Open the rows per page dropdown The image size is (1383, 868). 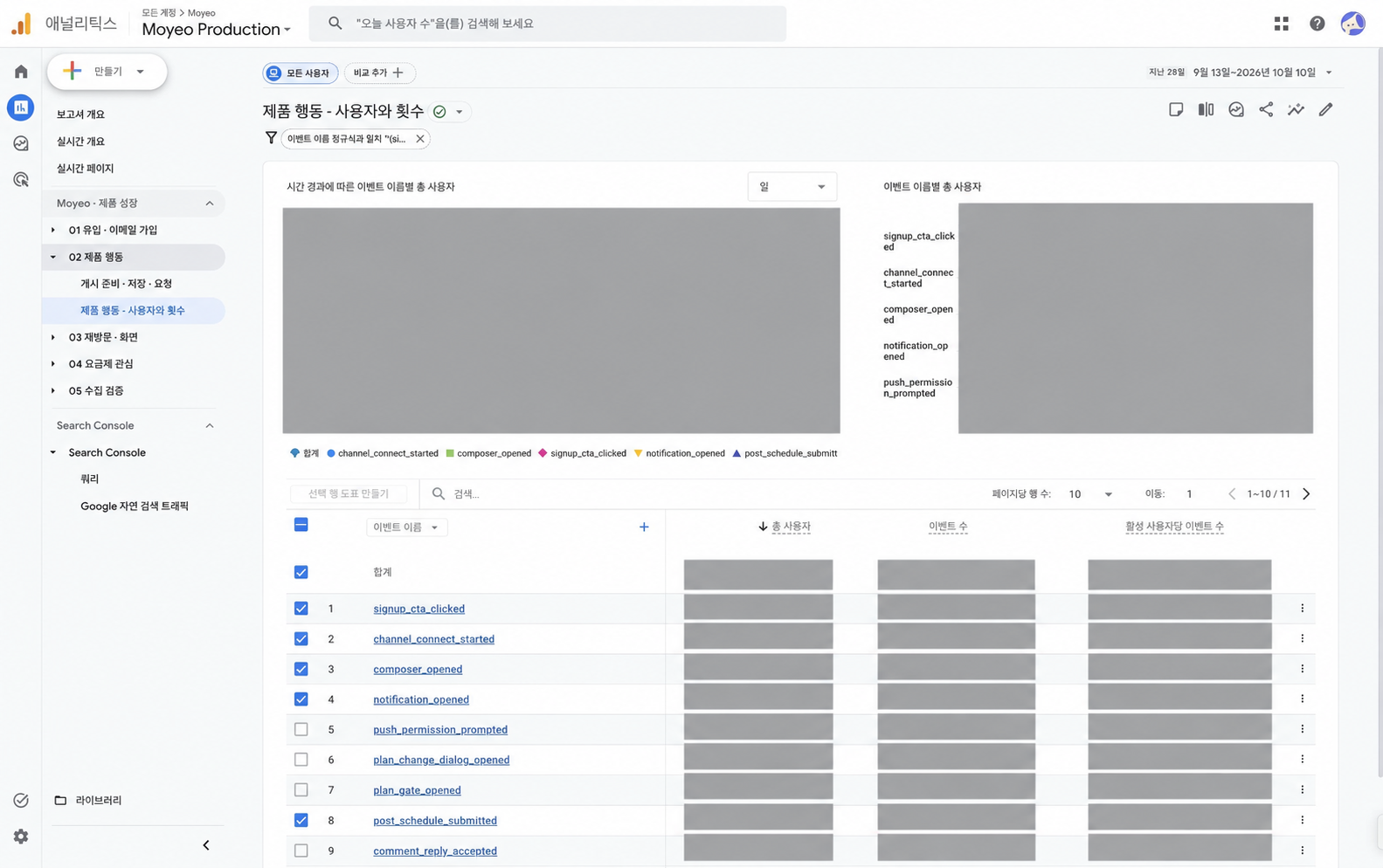1090,494
